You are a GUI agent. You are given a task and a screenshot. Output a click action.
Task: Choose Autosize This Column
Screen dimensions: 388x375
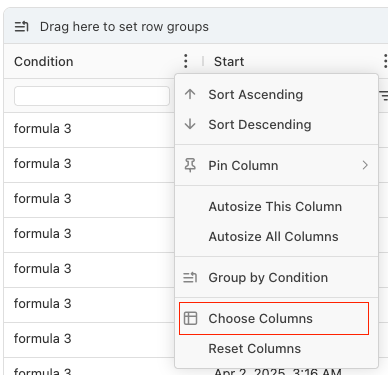[276, 207]
